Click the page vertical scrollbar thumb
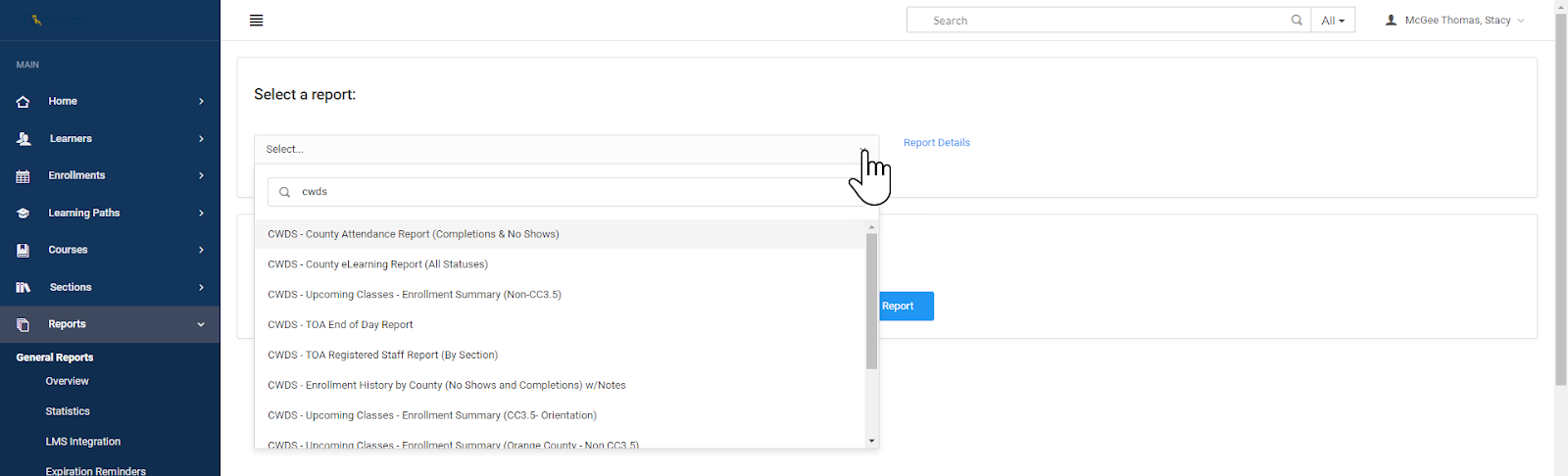 click(x=1561, y=200)
